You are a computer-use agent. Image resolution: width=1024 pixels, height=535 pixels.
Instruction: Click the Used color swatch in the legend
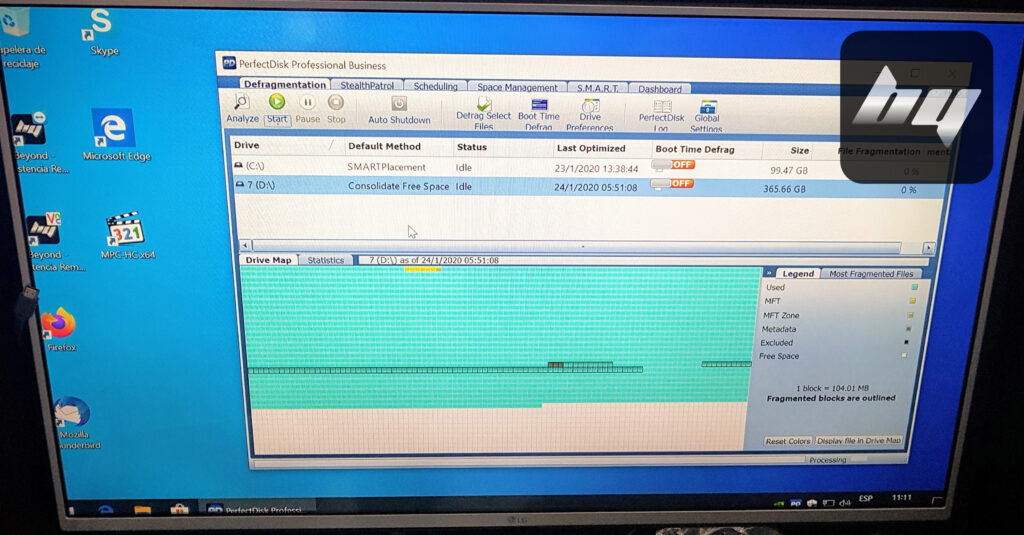(914, 288)
